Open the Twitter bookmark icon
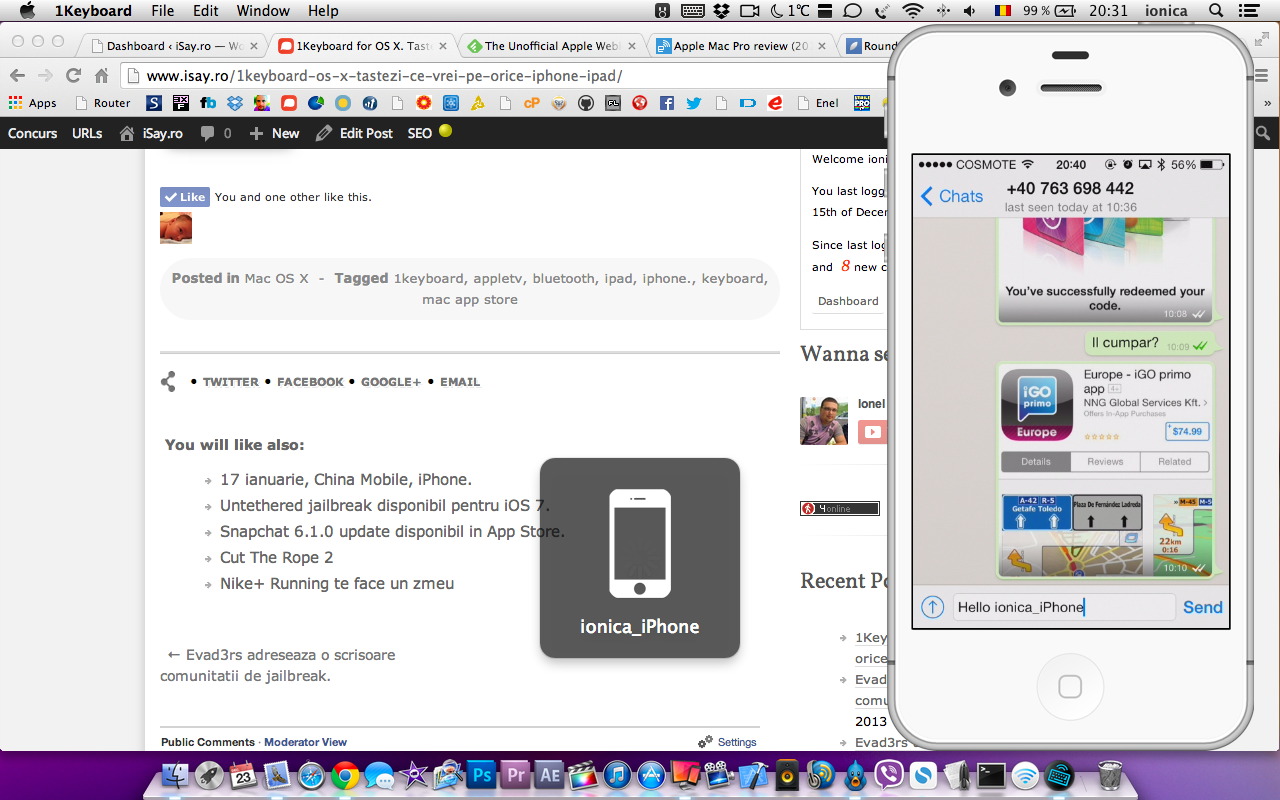1280x800 pixels. 693,103
